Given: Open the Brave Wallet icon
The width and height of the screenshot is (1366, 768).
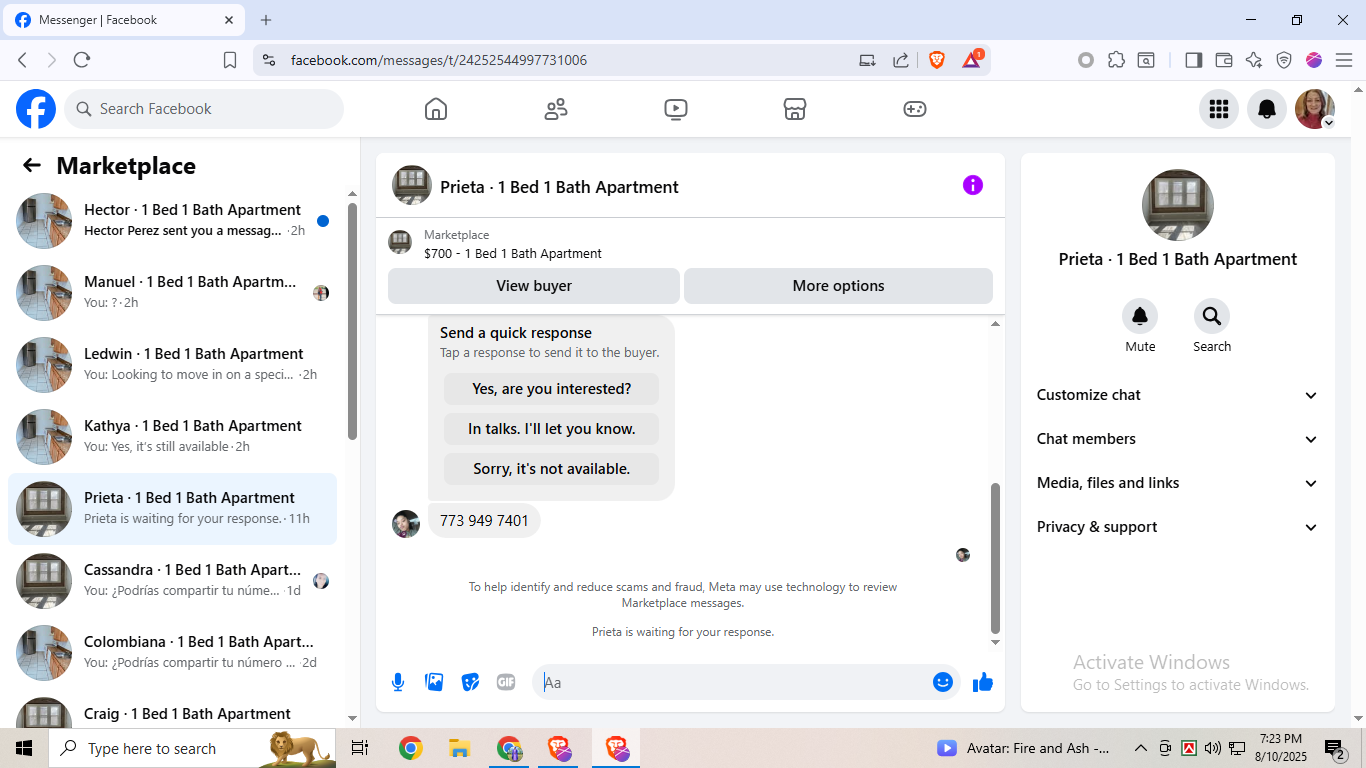Looking at the screenshot, I should 1223,60.
